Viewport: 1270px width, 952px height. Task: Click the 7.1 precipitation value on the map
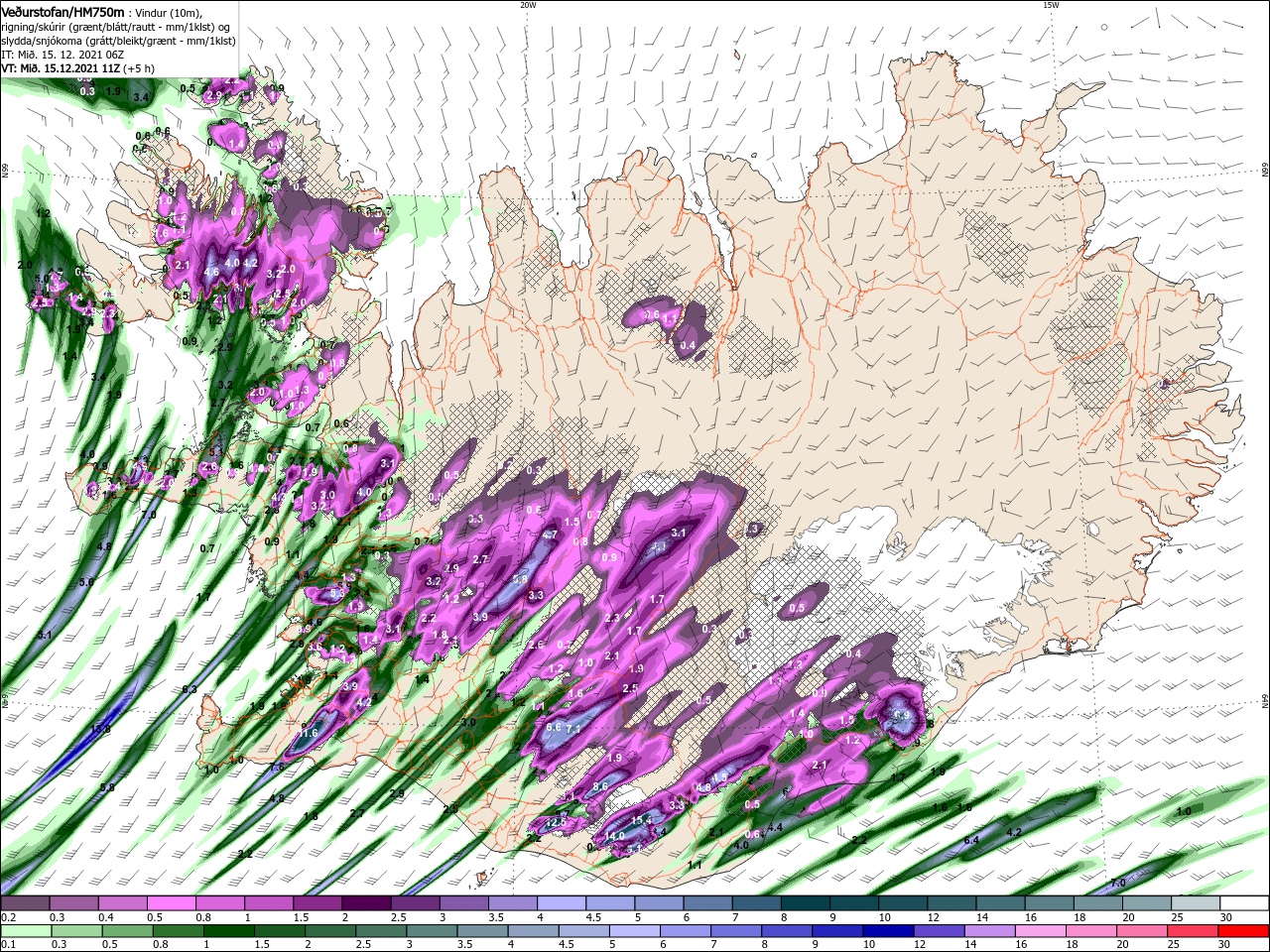point(573,729)
